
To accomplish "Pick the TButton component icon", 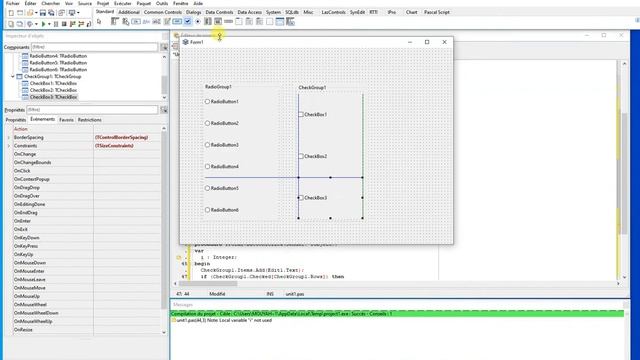I will point(136,22).
